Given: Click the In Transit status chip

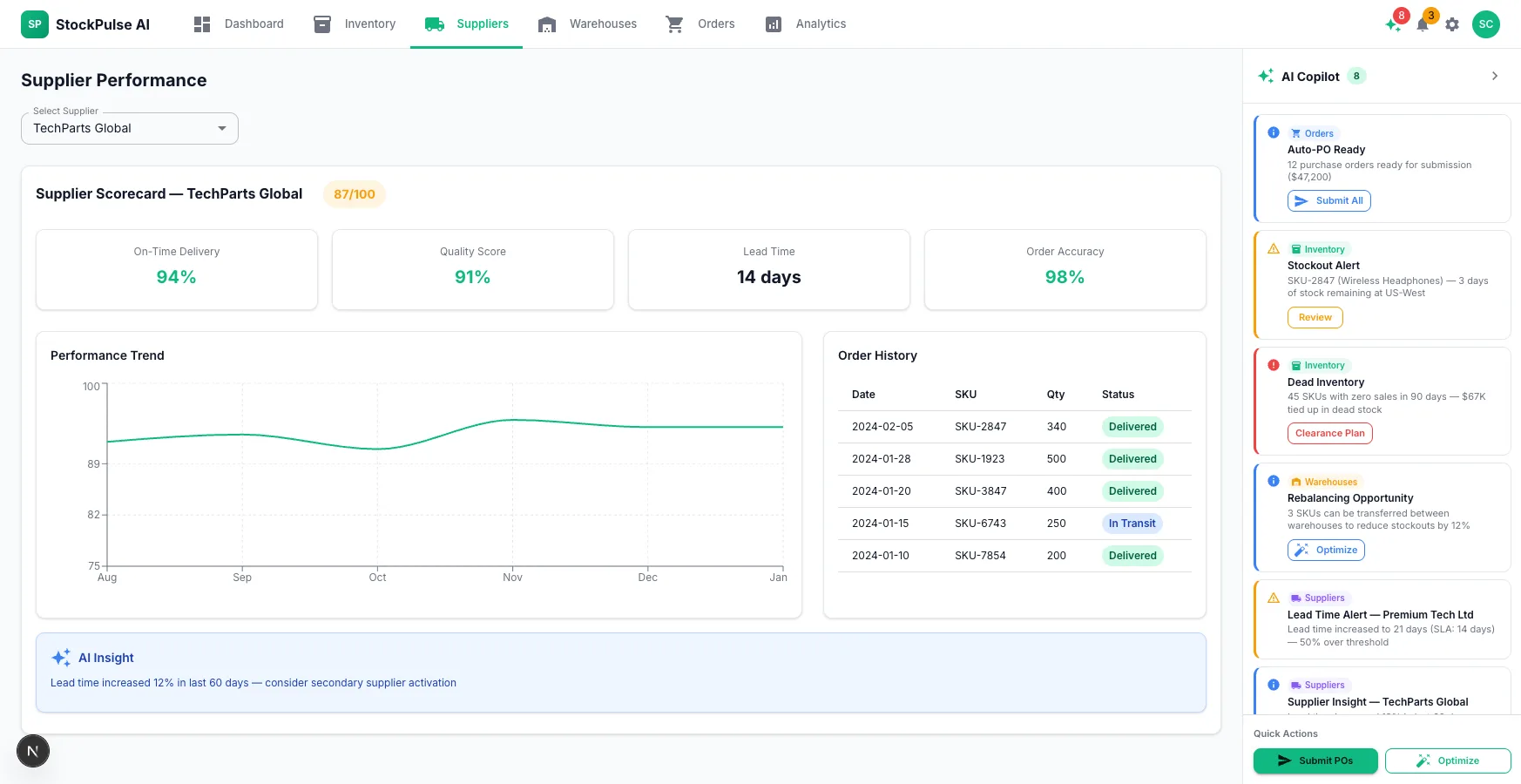Looking at the screenshot, I should 1132,524.
